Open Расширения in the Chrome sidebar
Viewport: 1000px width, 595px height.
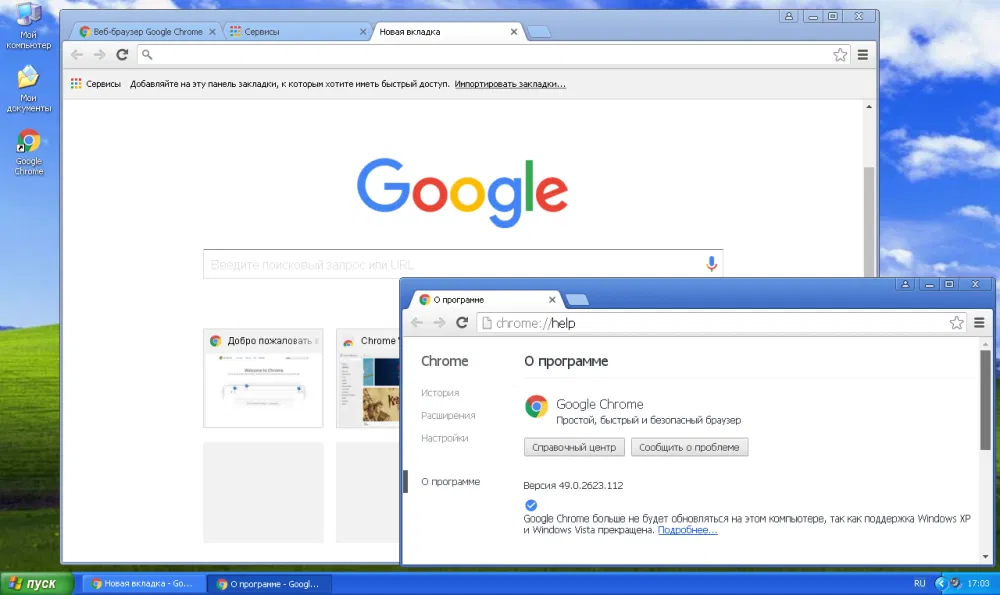448,416
